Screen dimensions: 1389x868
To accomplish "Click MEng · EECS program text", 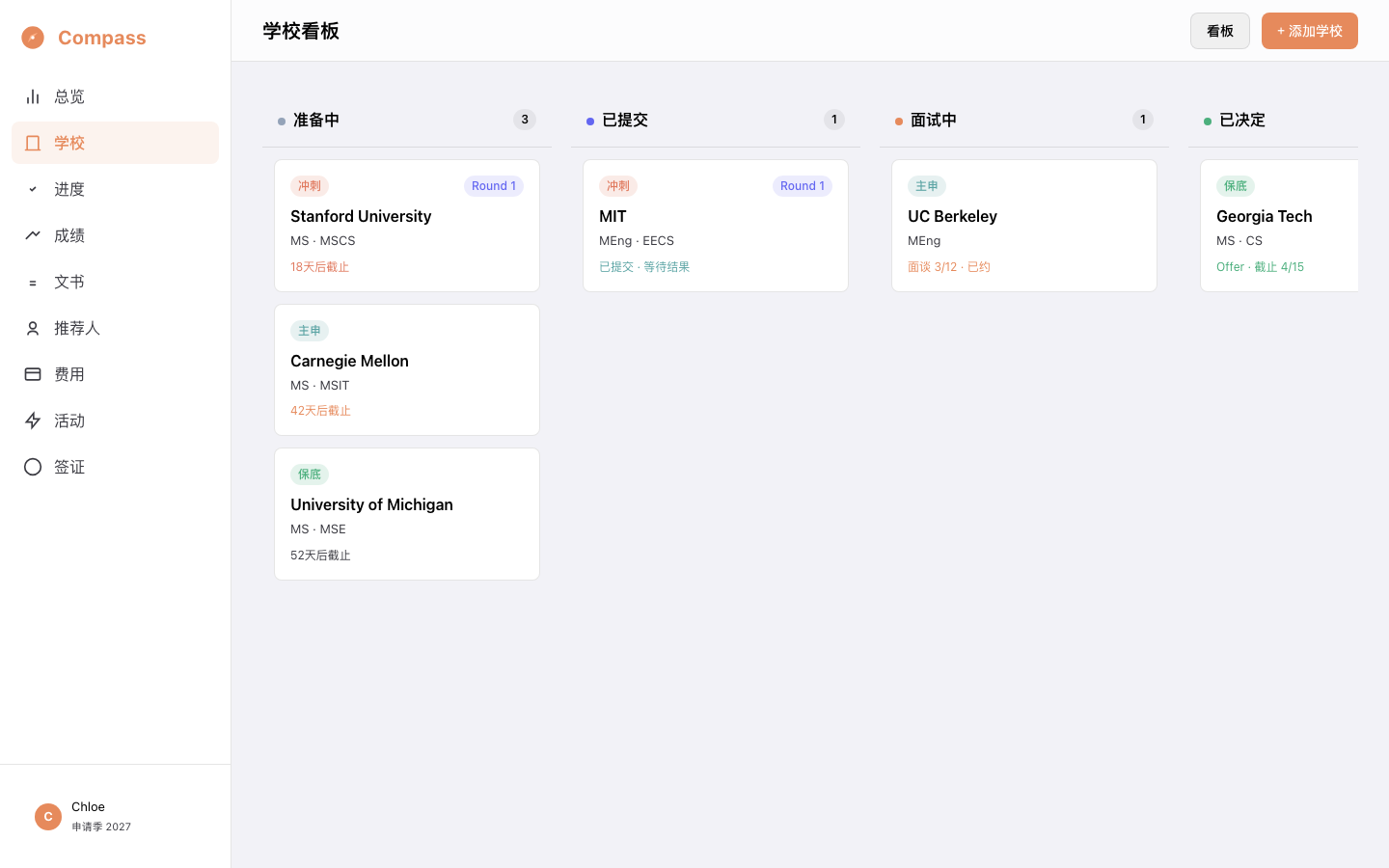I will coord(637,241).
